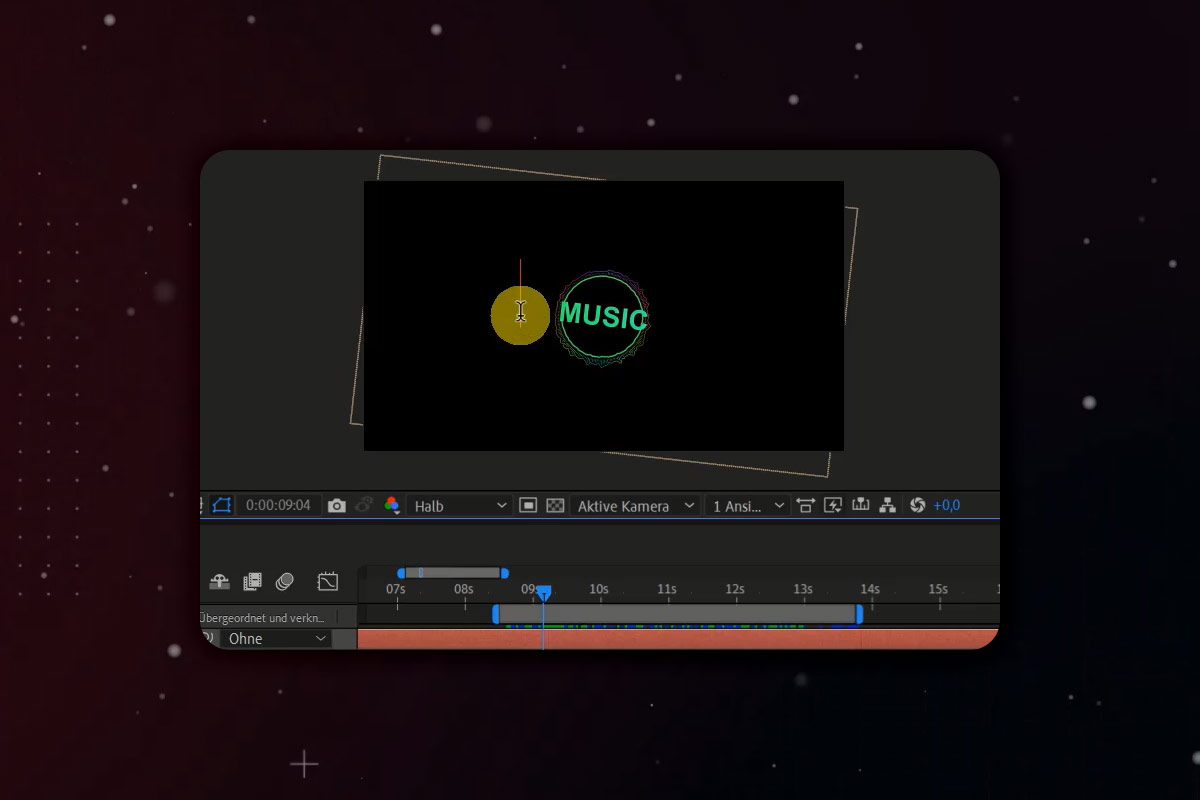Viewport: 1200px width, 800px height.
Task: Open the graph editor icon
Action: [x=328, y=581]
